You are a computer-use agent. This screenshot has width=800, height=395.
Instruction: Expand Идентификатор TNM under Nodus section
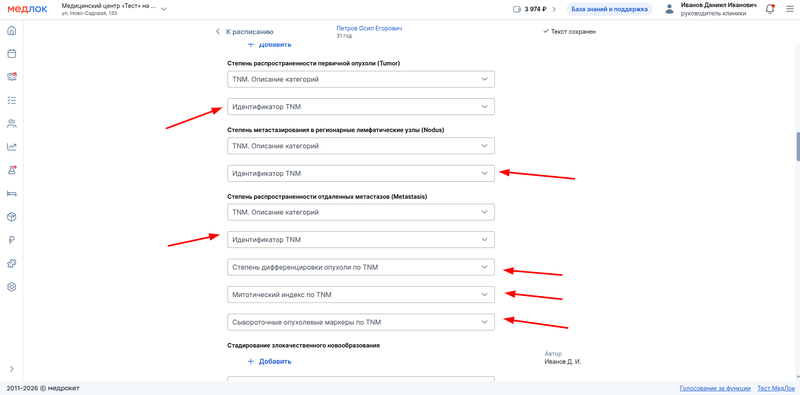[x=361, y=174]
